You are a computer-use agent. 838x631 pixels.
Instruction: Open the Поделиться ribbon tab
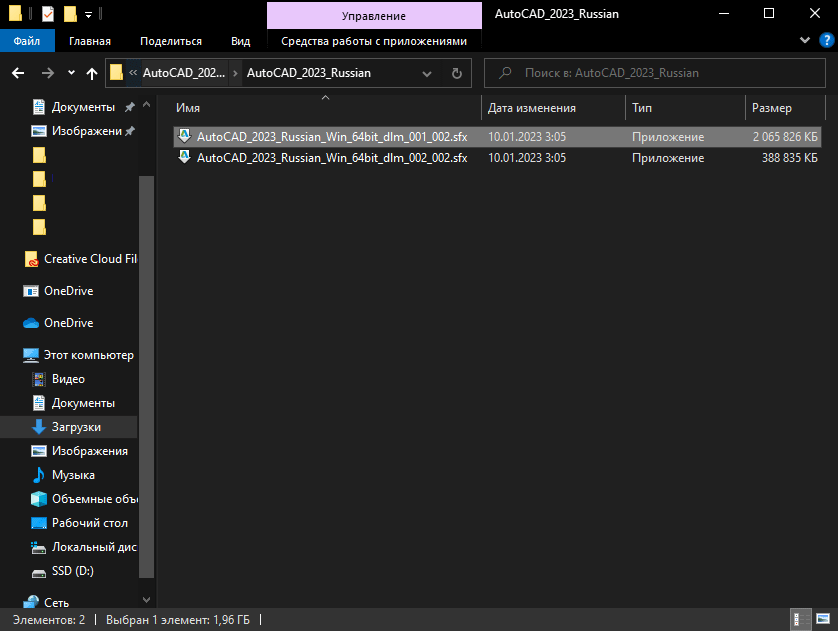171,41
